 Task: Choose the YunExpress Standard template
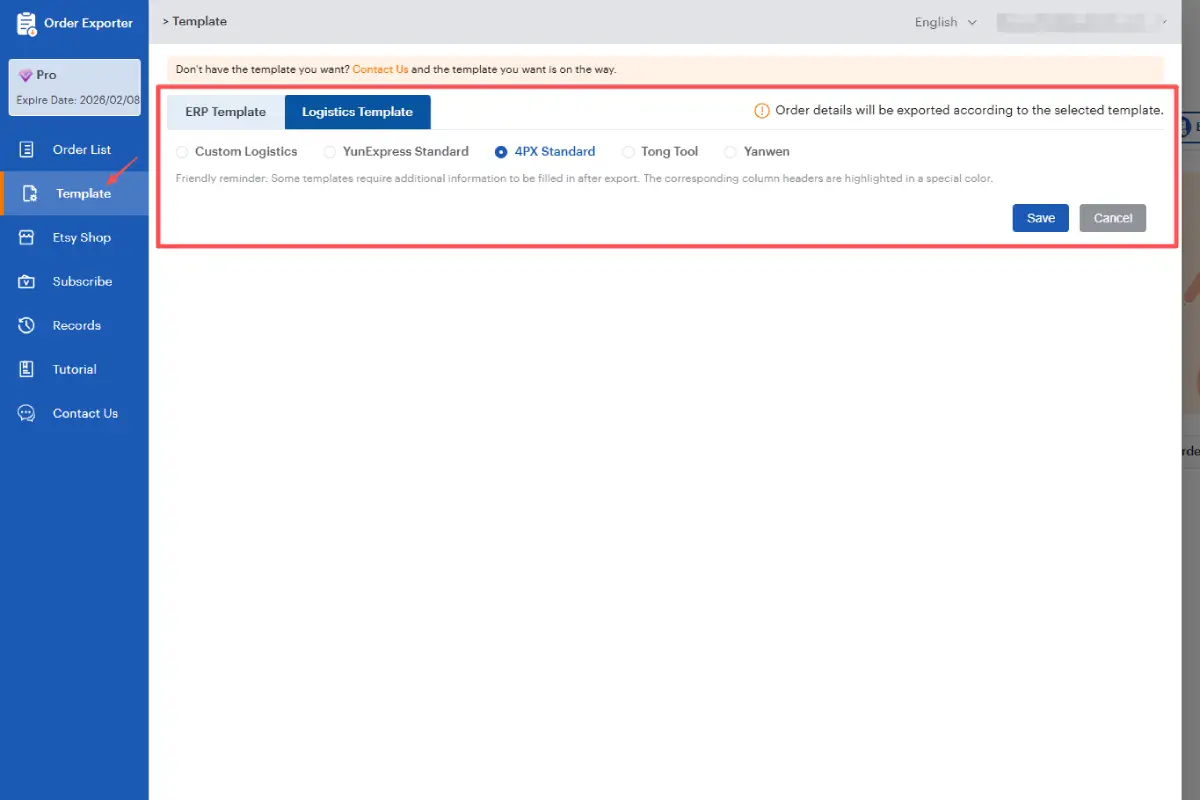[330, 151]
